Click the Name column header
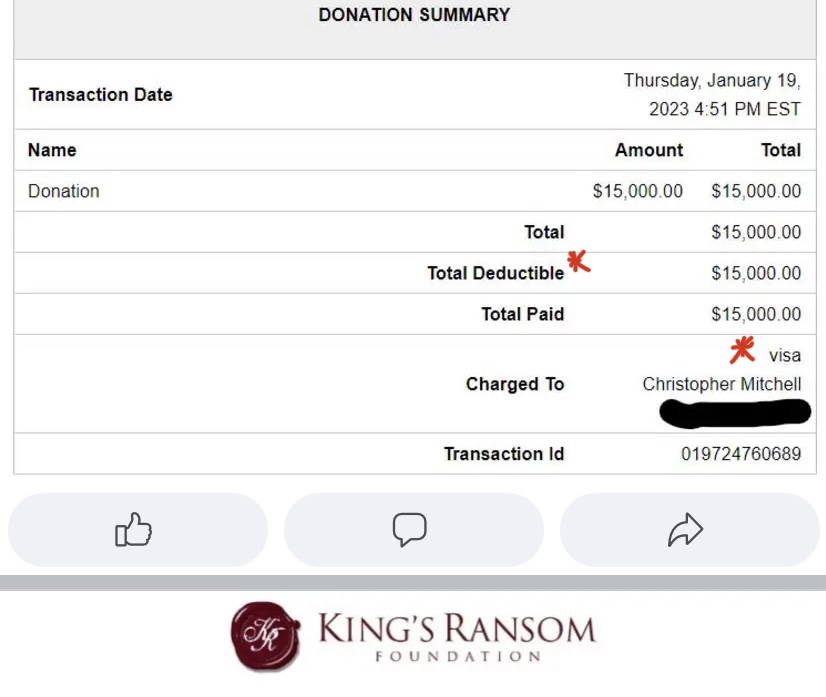The height and width of the screenshot is (697, 826). tap(52, 150)
